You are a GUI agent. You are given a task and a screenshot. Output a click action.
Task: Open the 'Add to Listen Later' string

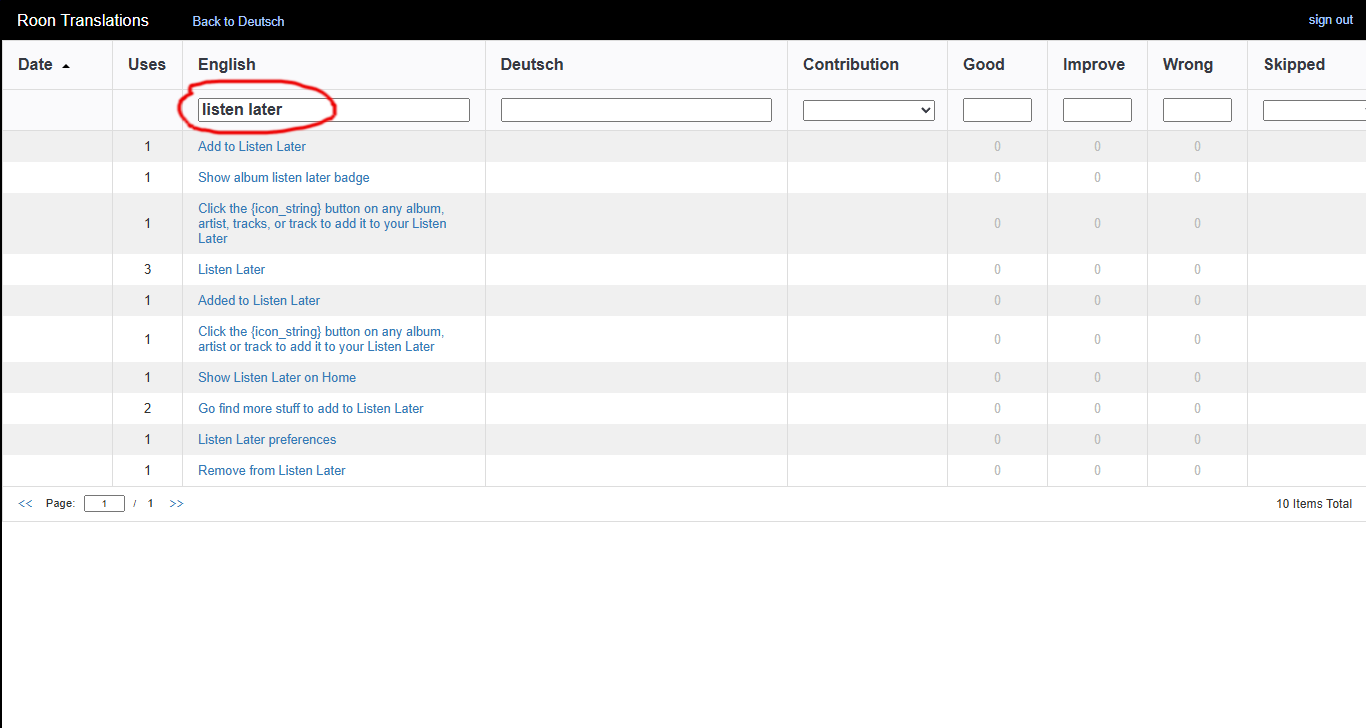pos(252,147)
